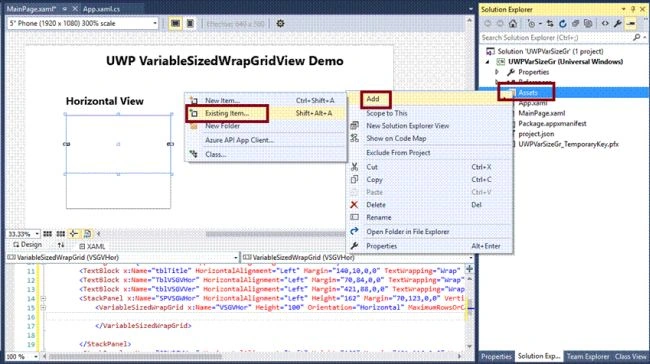Switch to the Team Explorer bottom tab
Viewport: 650px width, 364px height.
coord(587,357)
